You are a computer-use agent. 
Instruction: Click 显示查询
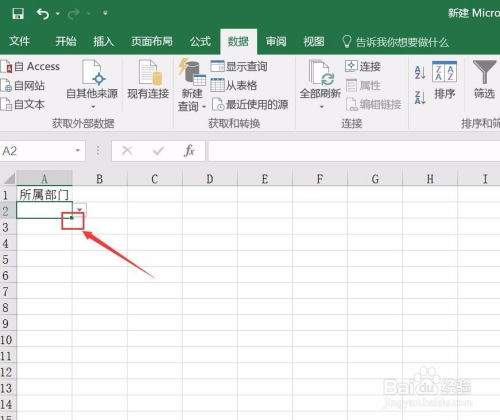click(239, 66)
